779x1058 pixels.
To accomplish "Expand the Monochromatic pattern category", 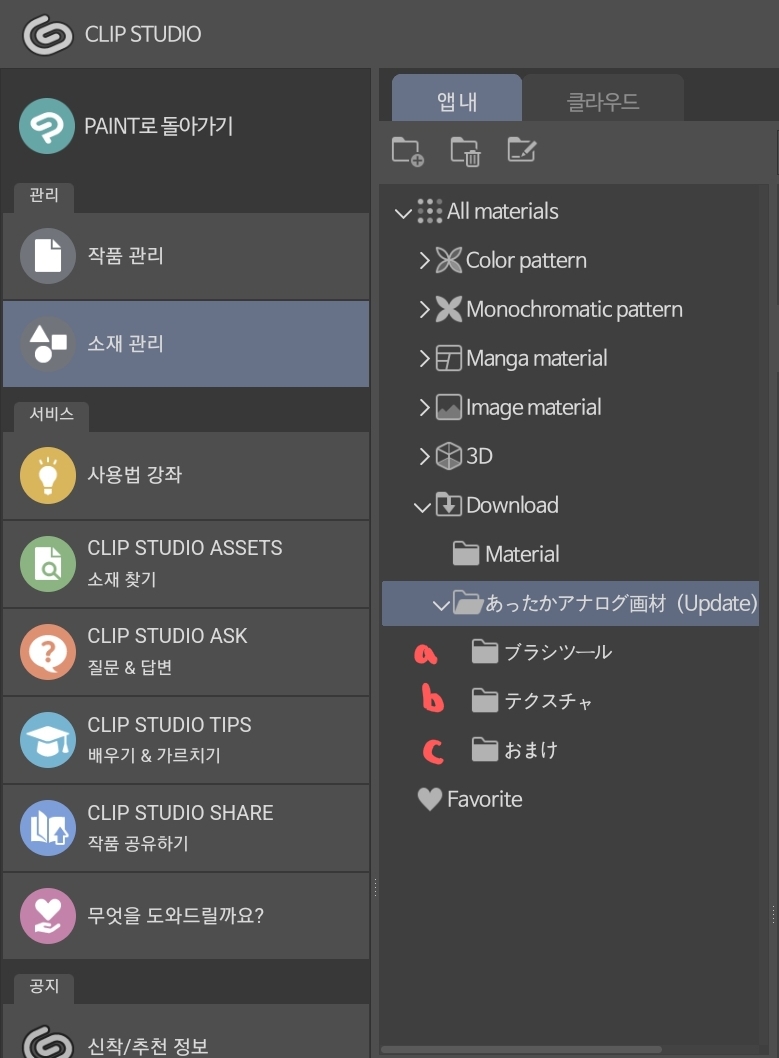I will tap(424, 309).
